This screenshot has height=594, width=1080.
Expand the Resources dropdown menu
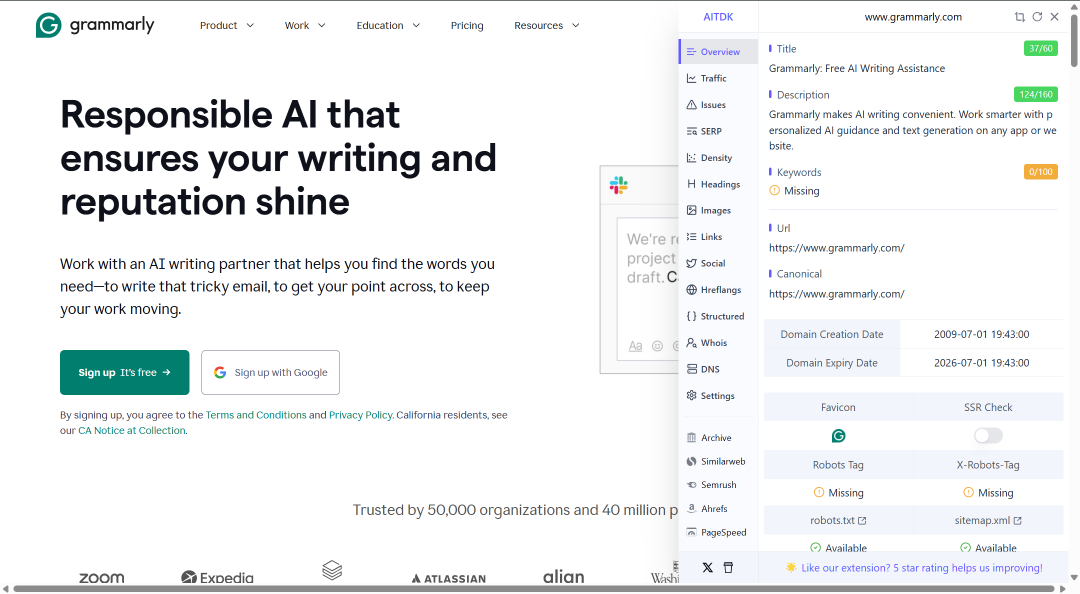[547, 25]
